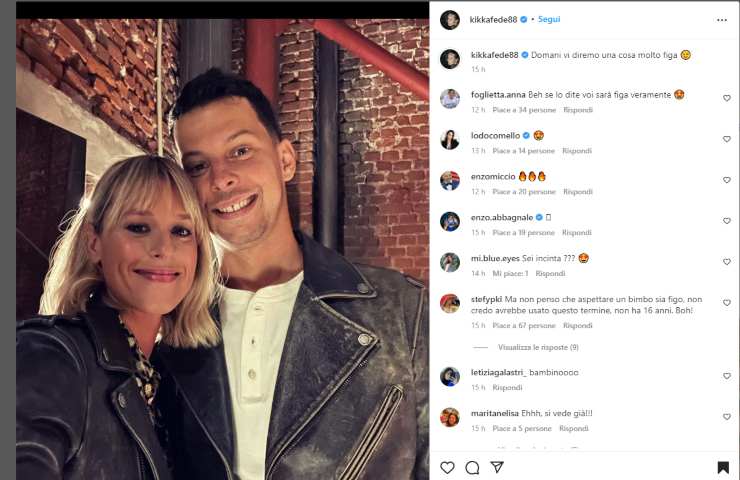Image resolution: width=740 pixels, height=480 pixels.
Task: Like lodocomello's comment
Action: [x=727, y=139]
